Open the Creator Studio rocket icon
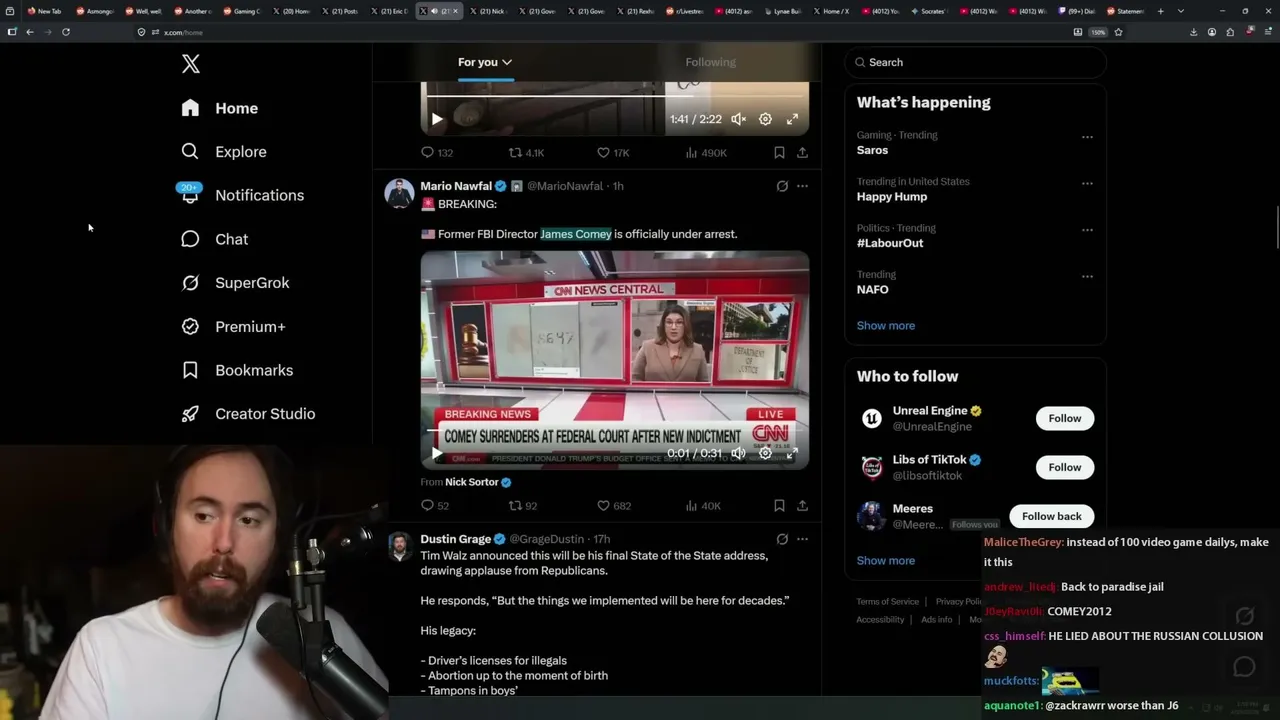 [x=190, y=414]
